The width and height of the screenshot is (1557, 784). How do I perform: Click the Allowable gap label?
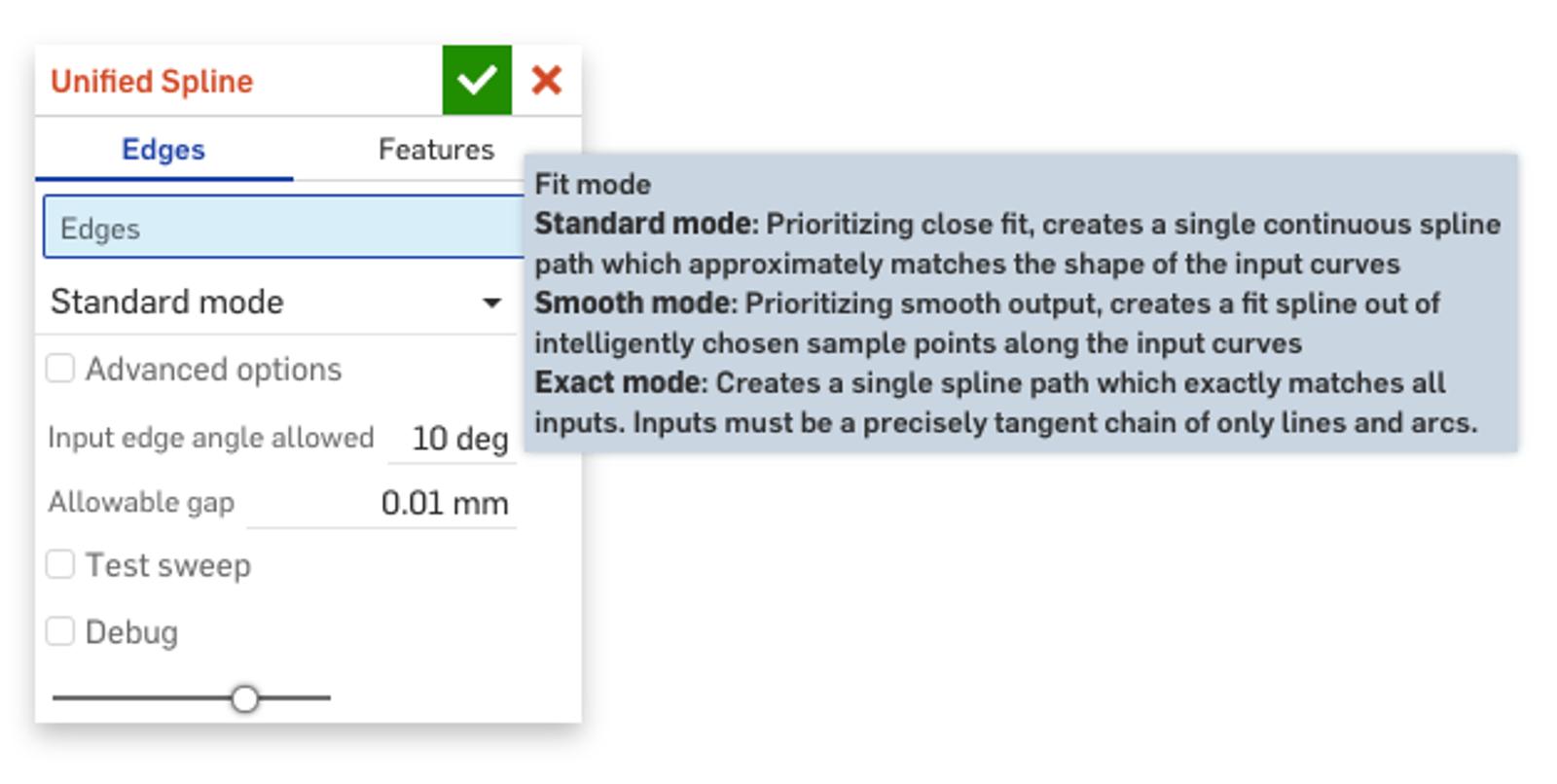coord(141,503)
